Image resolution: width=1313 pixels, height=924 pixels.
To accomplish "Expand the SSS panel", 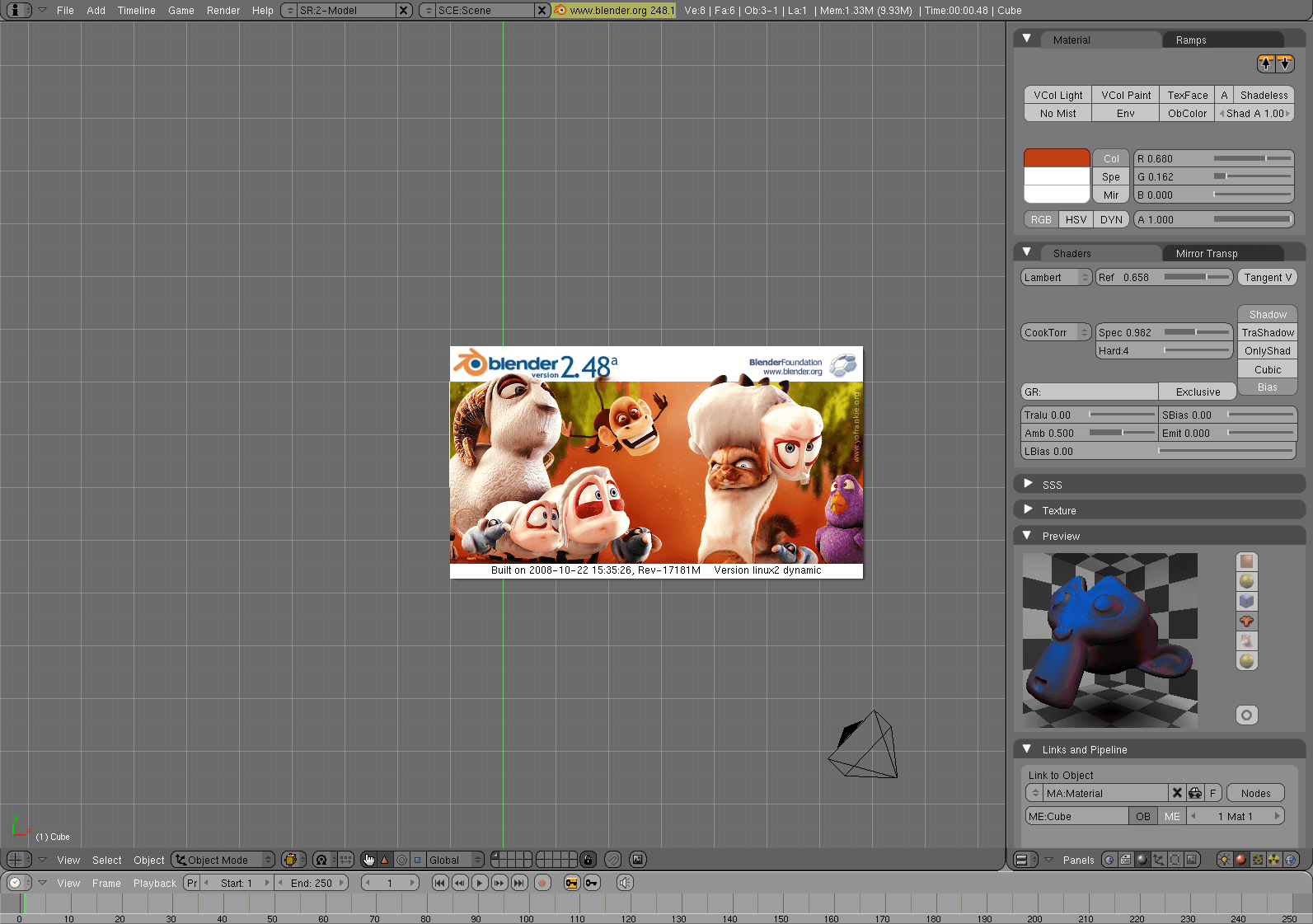I will (x=1028, y=484).
